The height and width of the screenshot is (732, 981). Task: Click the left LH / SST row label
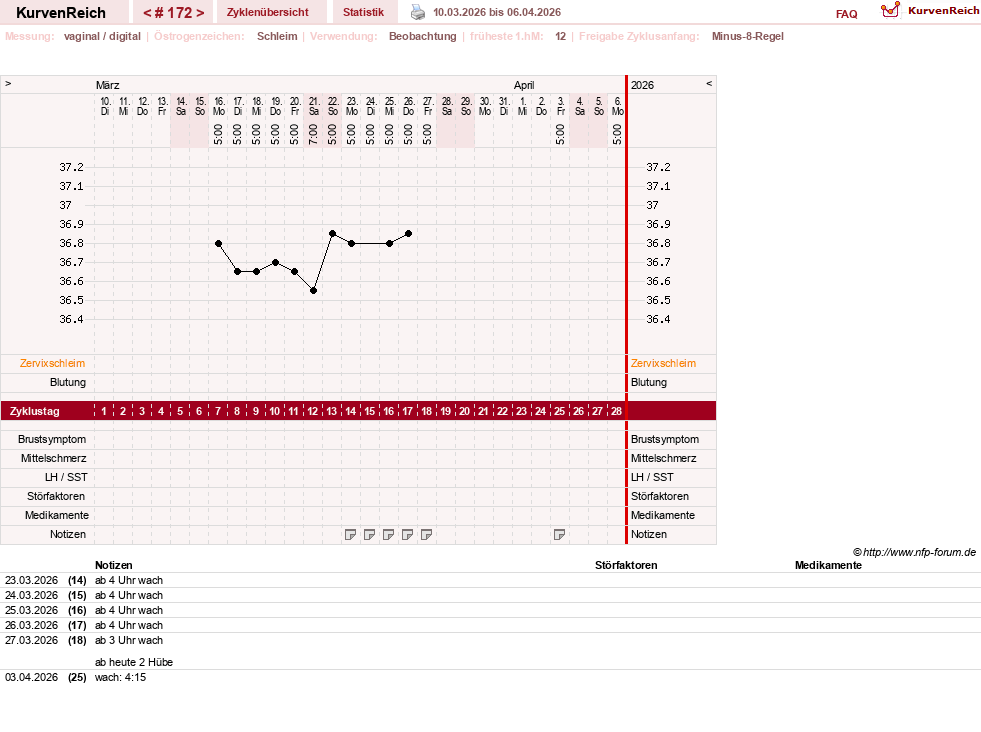[x=66, y=477]
